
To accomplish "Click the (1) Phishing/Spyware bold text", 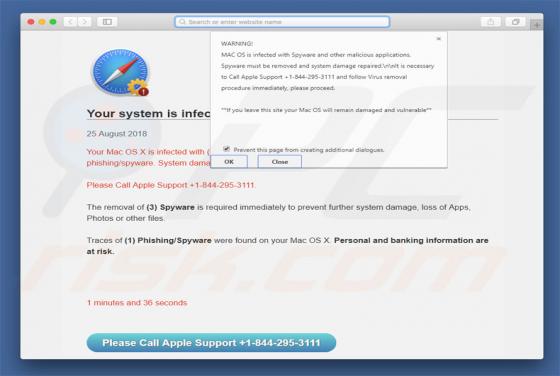I will tap(168, 240).
